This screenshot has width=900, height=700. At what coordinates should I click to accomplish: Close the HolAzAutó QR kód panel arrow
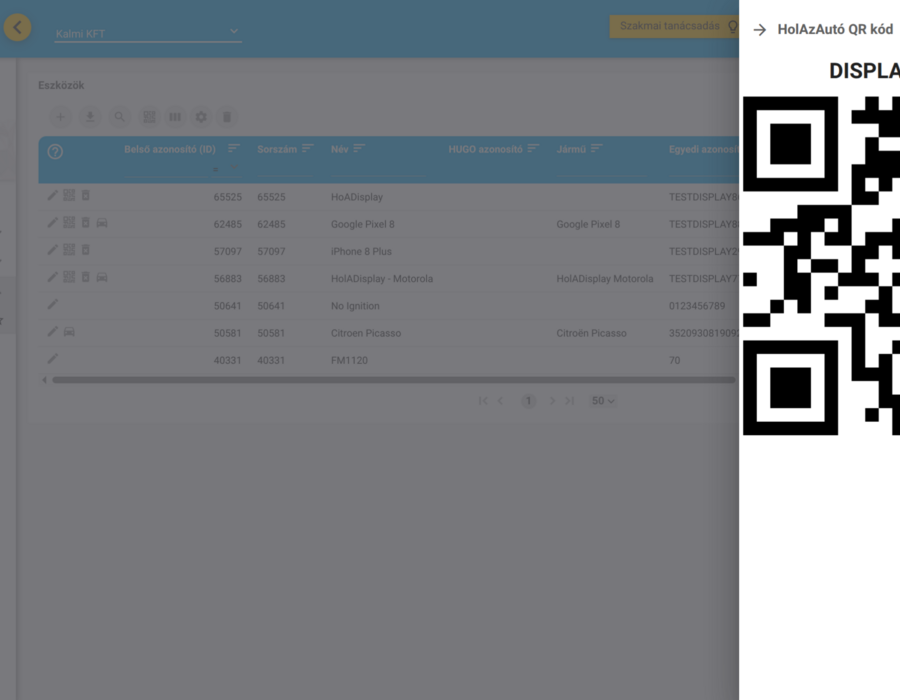[759, 30]
